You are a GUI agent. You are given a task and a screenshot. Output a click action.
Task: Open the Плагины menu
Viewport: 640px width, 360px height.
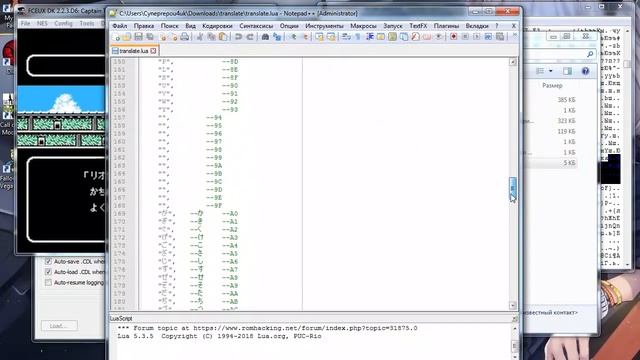point(446,26)
